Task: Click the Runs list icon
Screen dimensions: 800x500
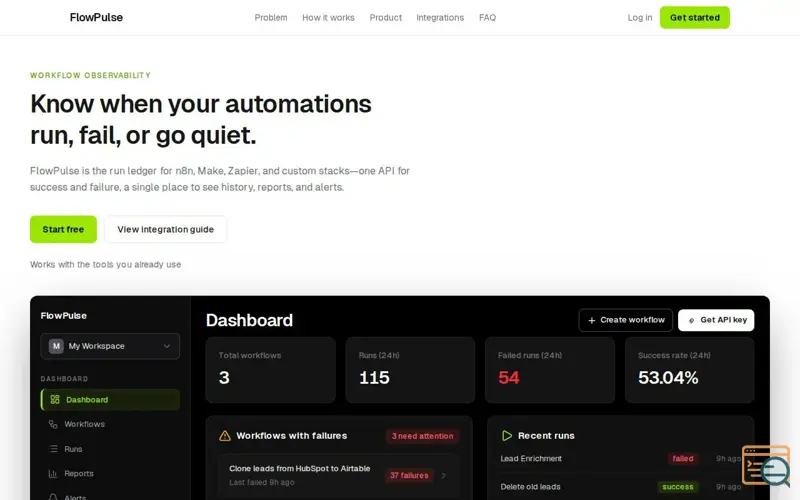Action: click(53, 449)
